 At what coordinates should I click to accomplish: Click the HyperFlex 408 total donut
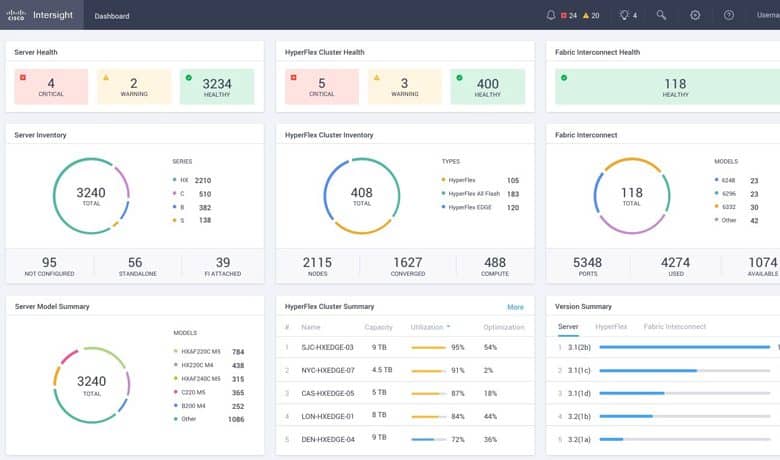pyautogui.click(x=362, y=196)
